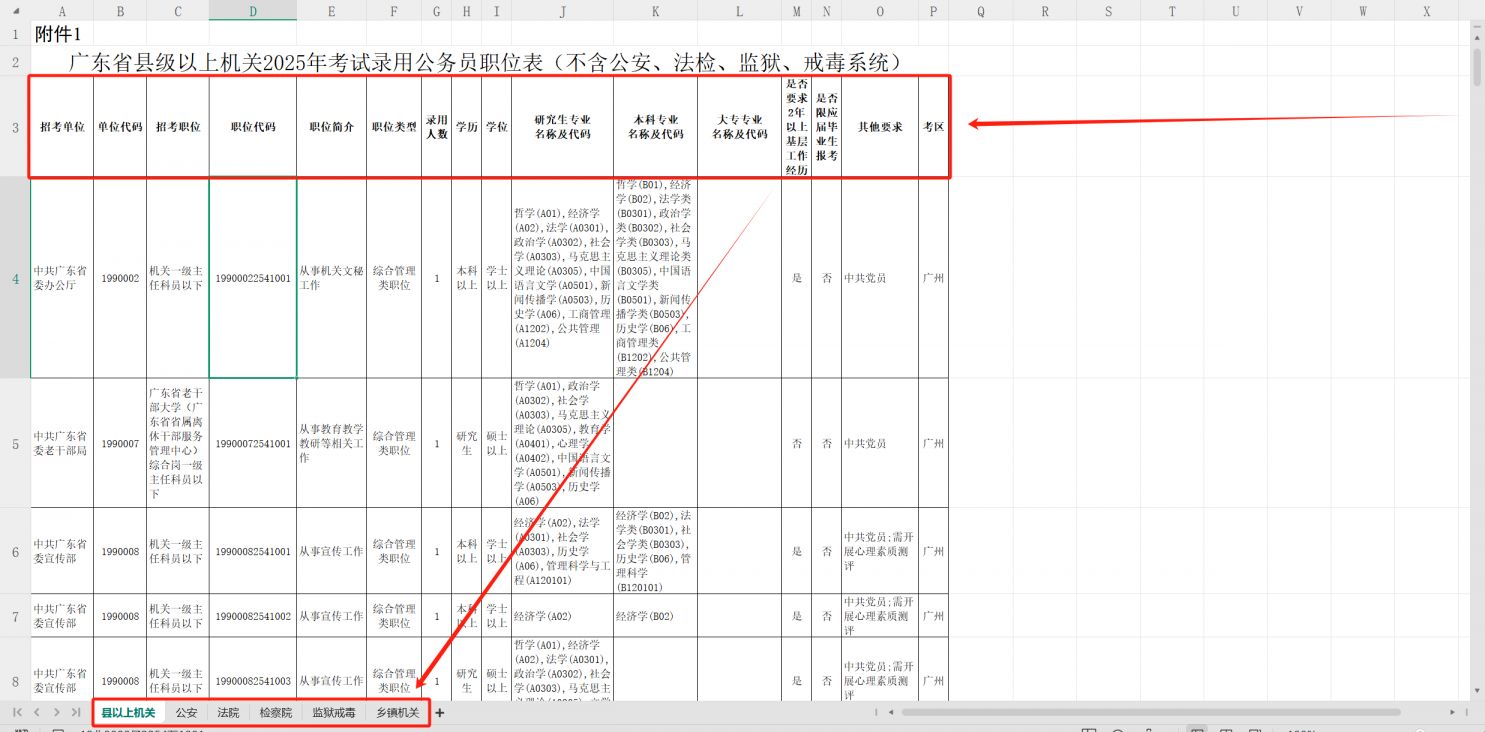The height and width of the screenshot is (732, 1485).
Task: Select row header 7
Action: pos(15,616)
